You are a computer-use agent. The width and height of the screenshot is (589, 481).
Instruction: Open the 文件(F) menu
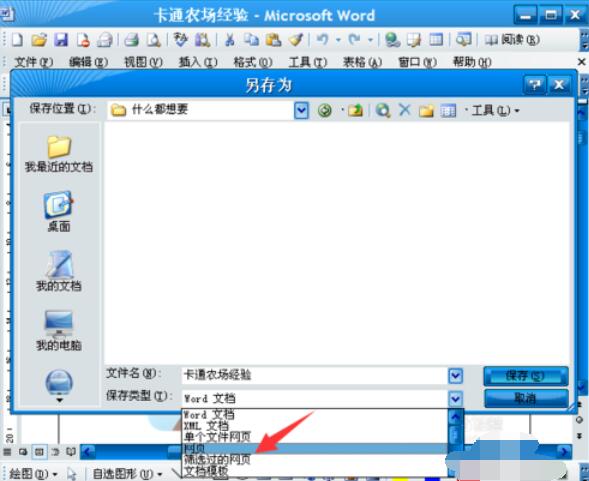point(33,62)
